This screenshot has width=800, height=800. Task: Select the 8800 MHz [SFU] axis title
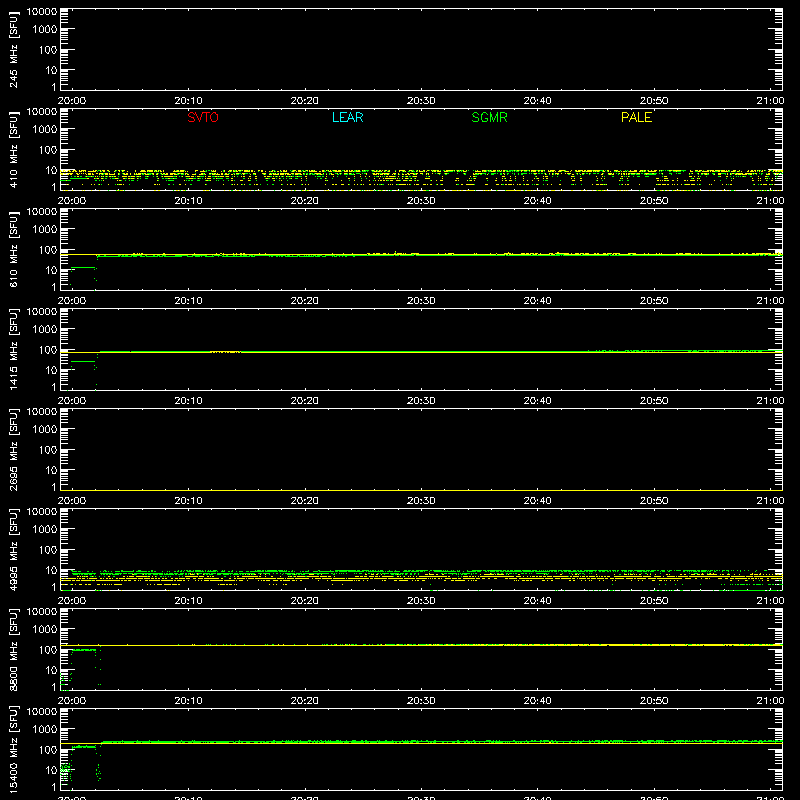[x=14, y=649]
